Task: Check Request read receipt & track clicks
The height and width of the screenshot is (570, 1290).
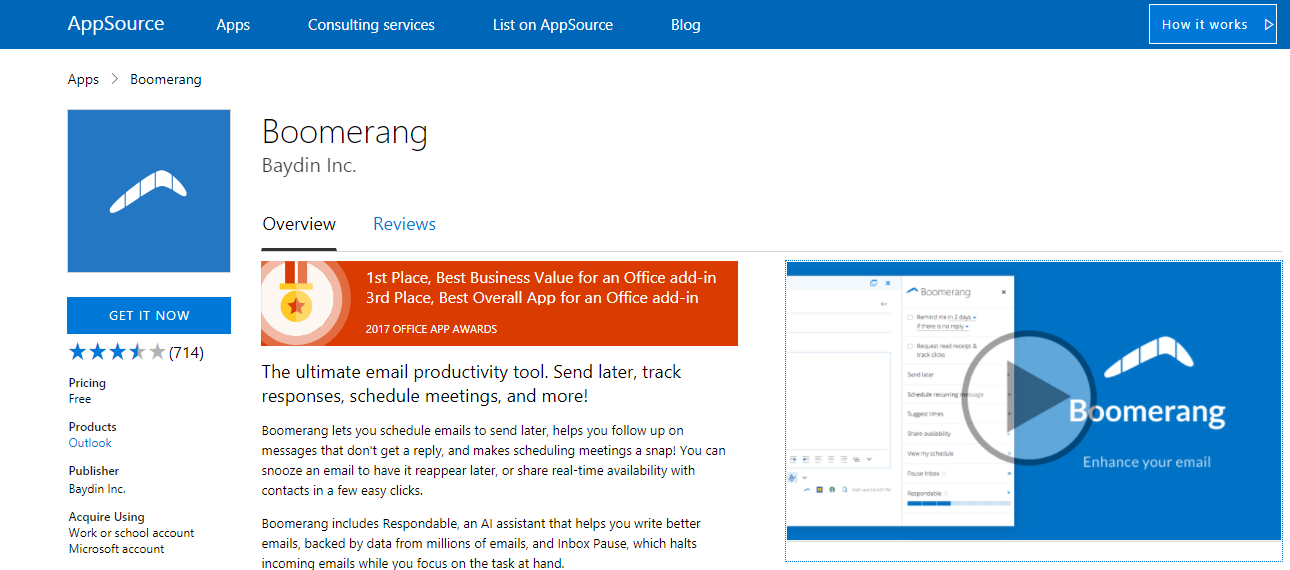Action: [x=909, y=346]
